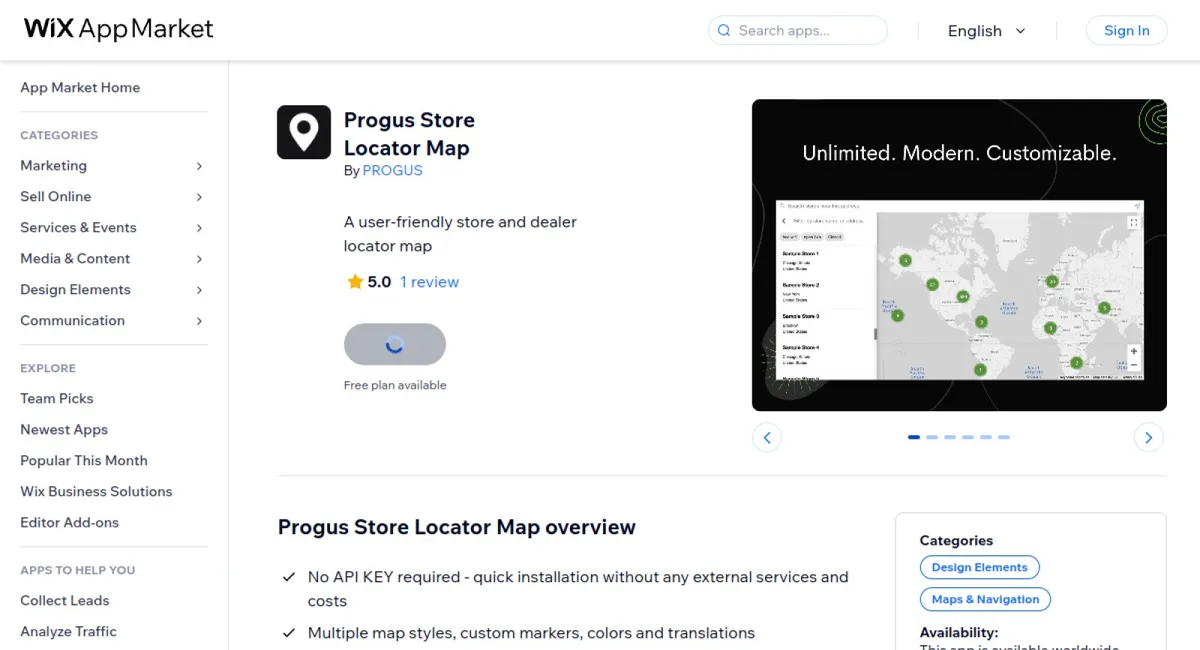Expand the Design Elements category chevron
Viewport: 1200px width, 650px height.
point(199,290)
